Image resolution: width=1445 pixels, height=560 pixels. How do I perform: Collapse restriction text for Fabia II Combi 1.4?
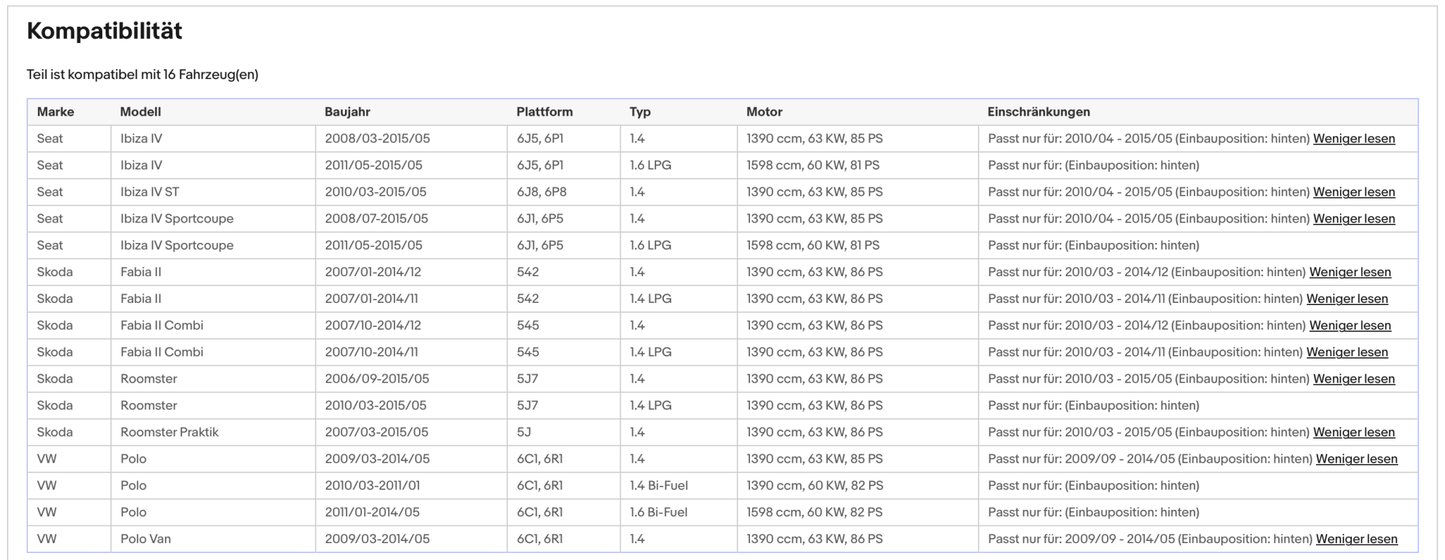click(1349, 326)
